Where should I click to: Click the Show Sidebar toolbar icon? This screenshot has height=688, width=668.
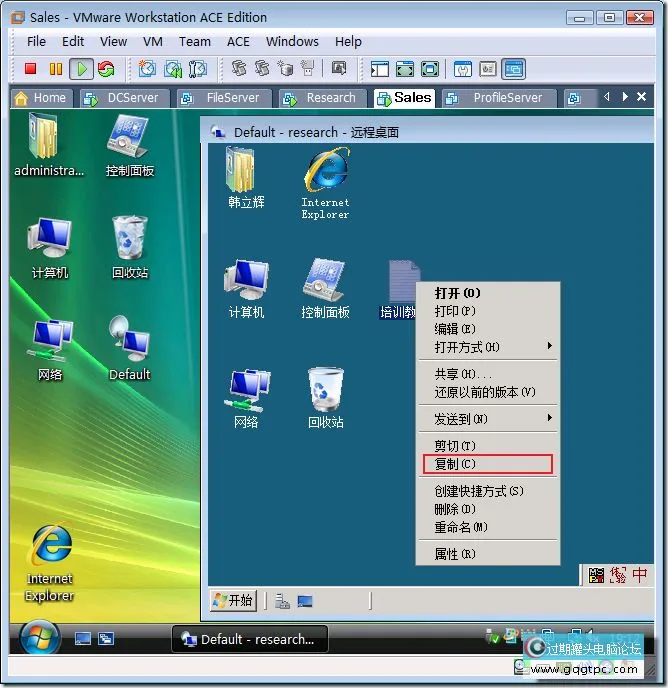(380, 69)
